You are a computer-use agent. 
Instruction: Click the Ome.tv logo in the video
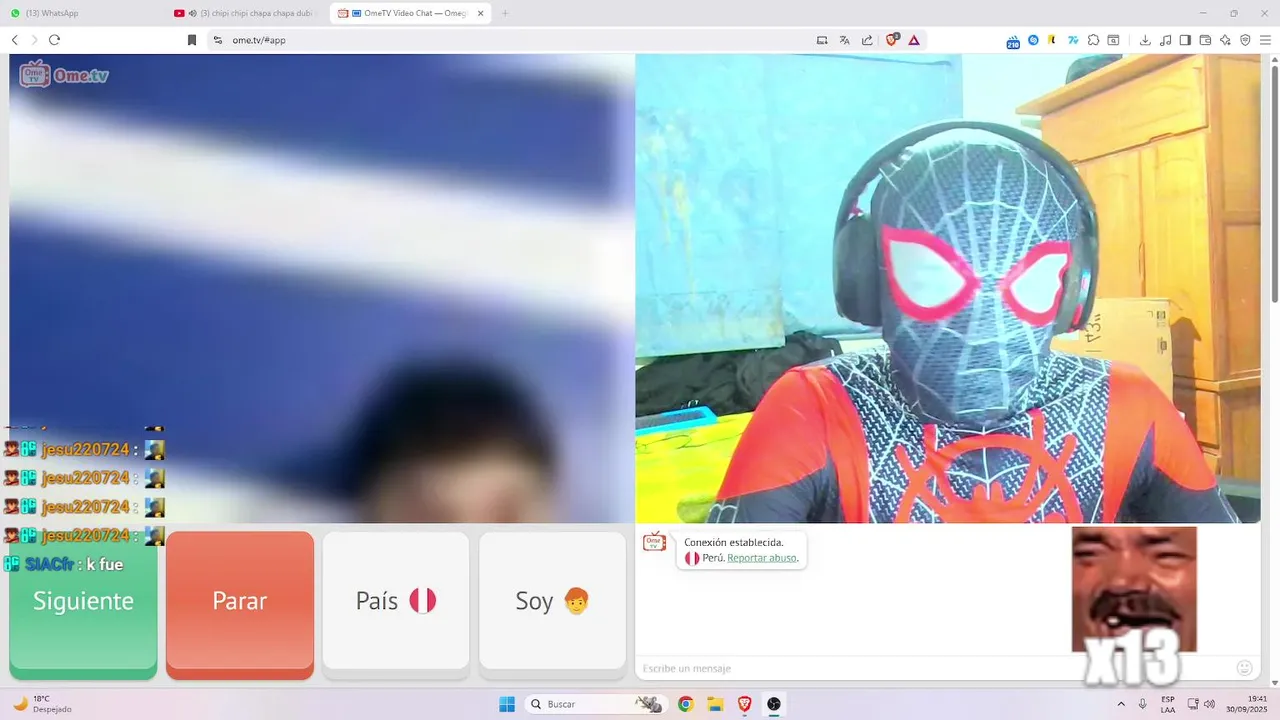pos(64,75)
